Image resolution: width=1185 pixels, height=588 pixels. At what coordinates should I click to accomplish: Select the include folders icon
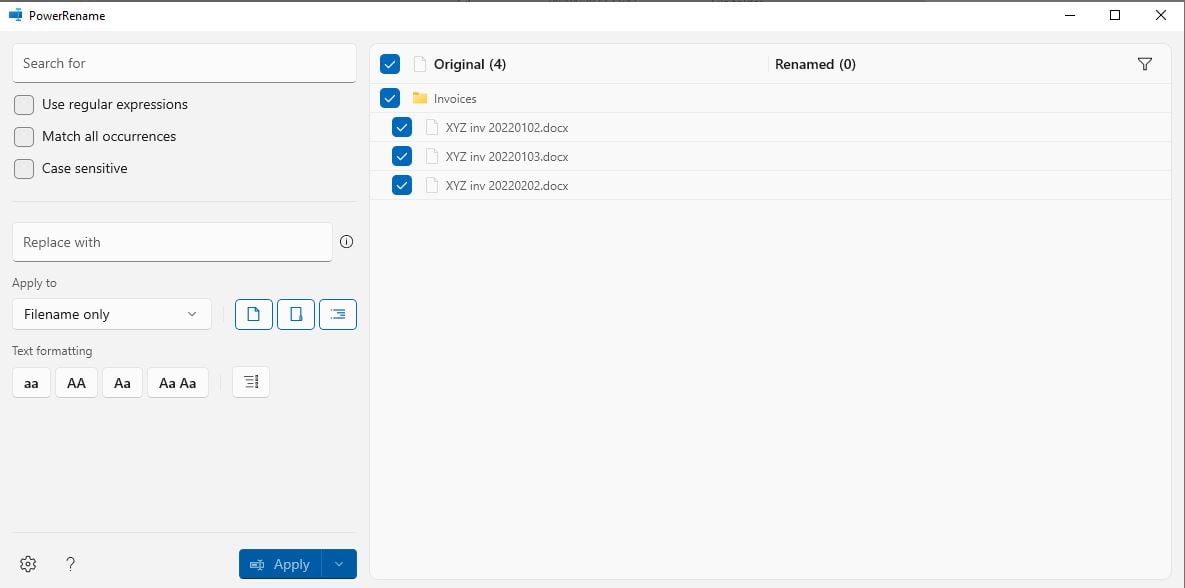tap(295, 313)
